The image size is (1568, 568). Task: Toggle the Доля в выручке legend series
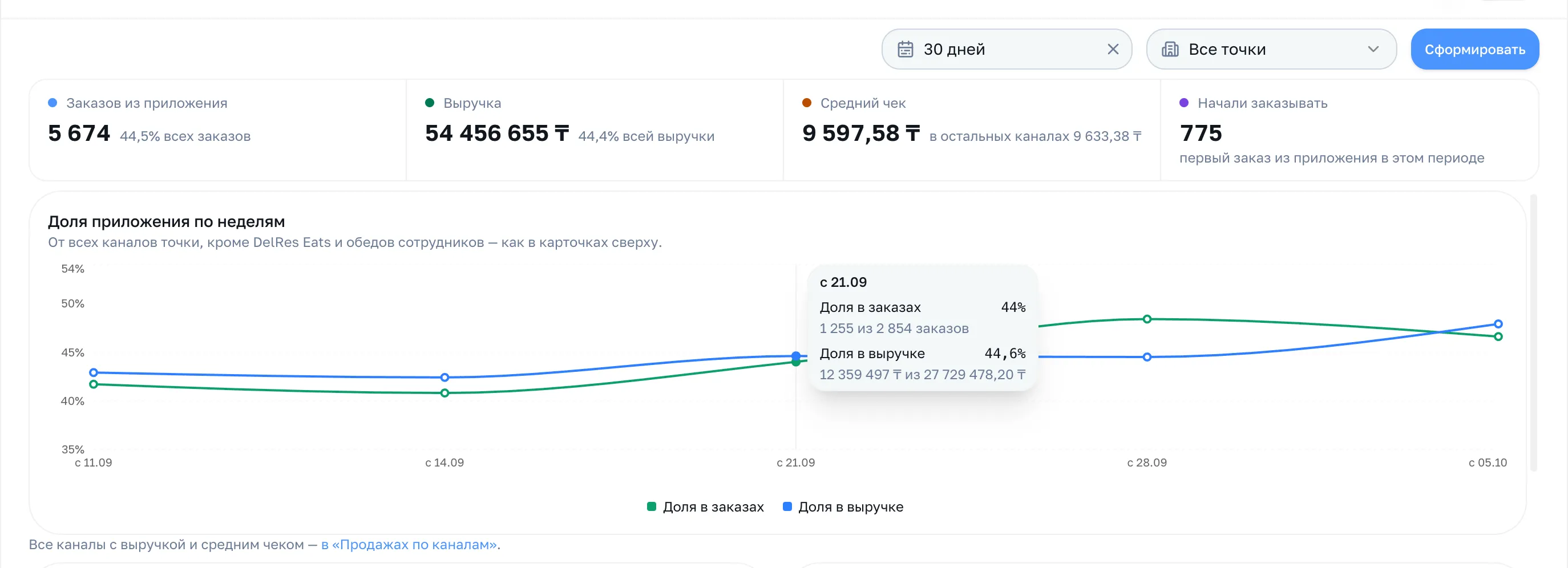click(x=843, y=506)
